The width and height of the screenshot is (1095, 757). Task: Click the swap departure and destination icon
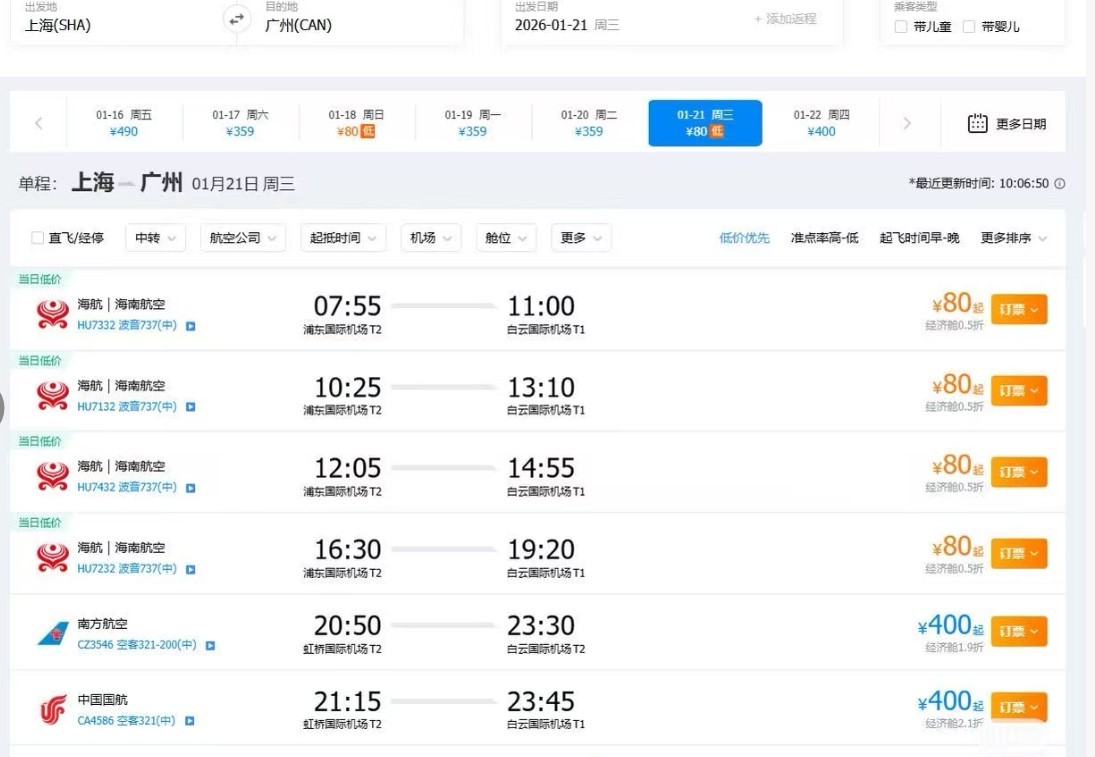tap(236, 17)
